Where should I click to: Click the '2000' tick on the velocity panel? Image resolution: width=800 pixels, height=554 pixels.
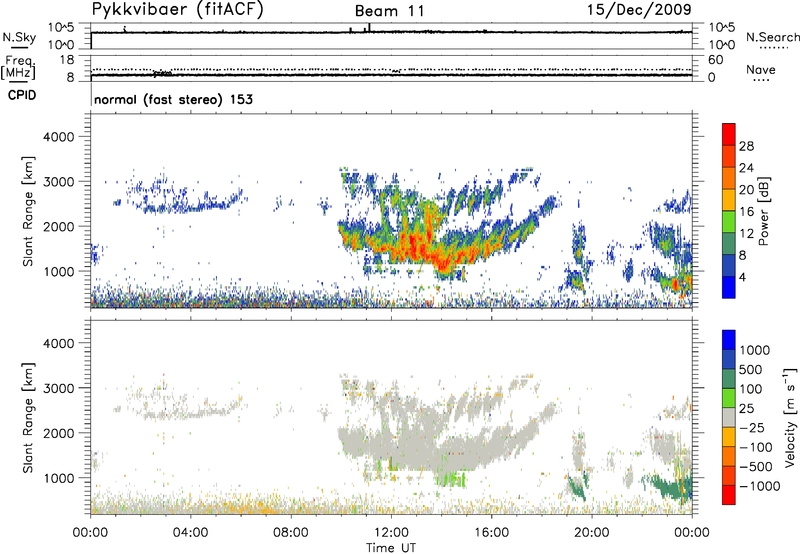(x=59, y=433)
